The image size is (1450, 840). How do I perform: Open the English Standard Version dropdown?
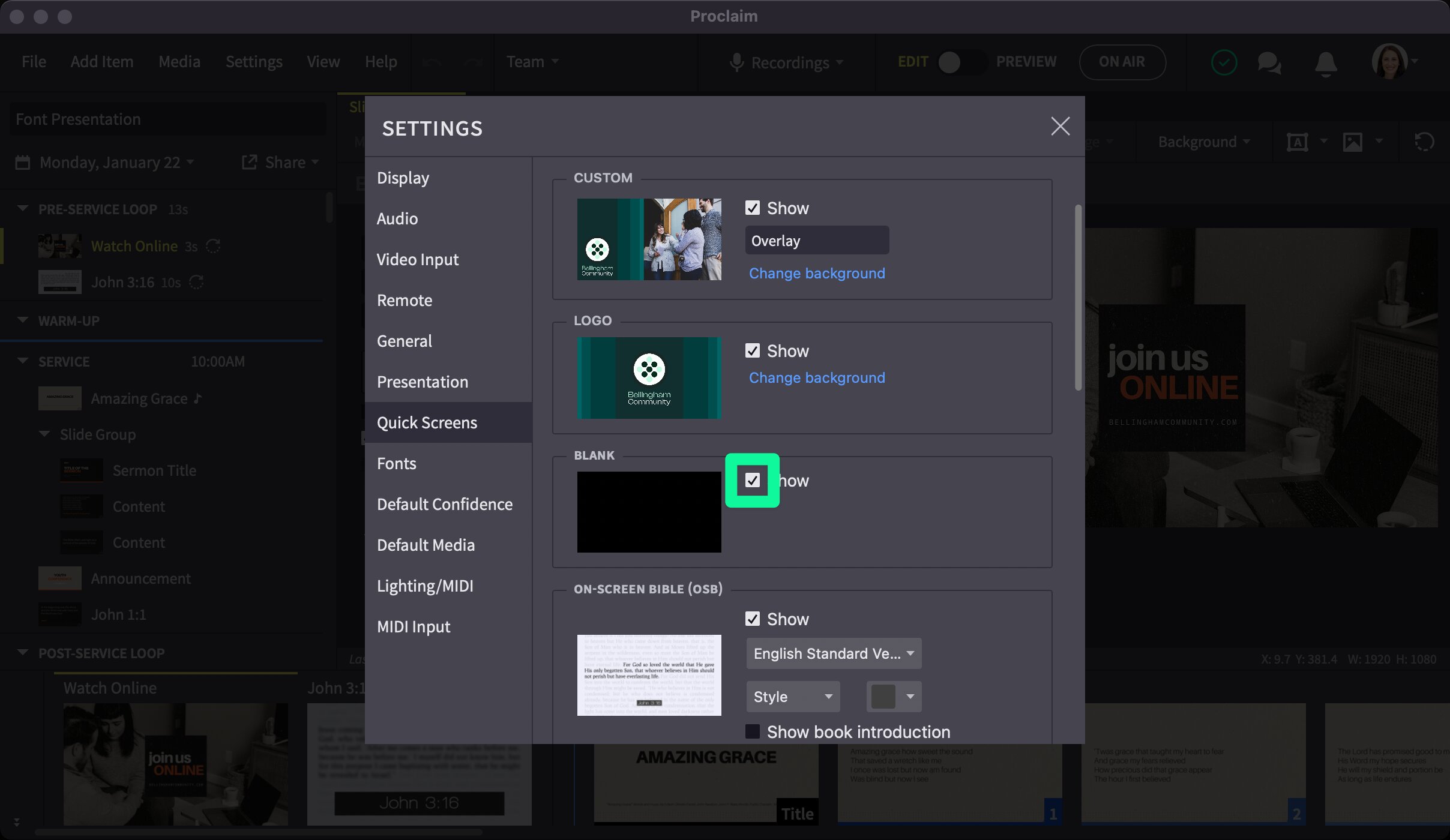[x=833, y=653]
